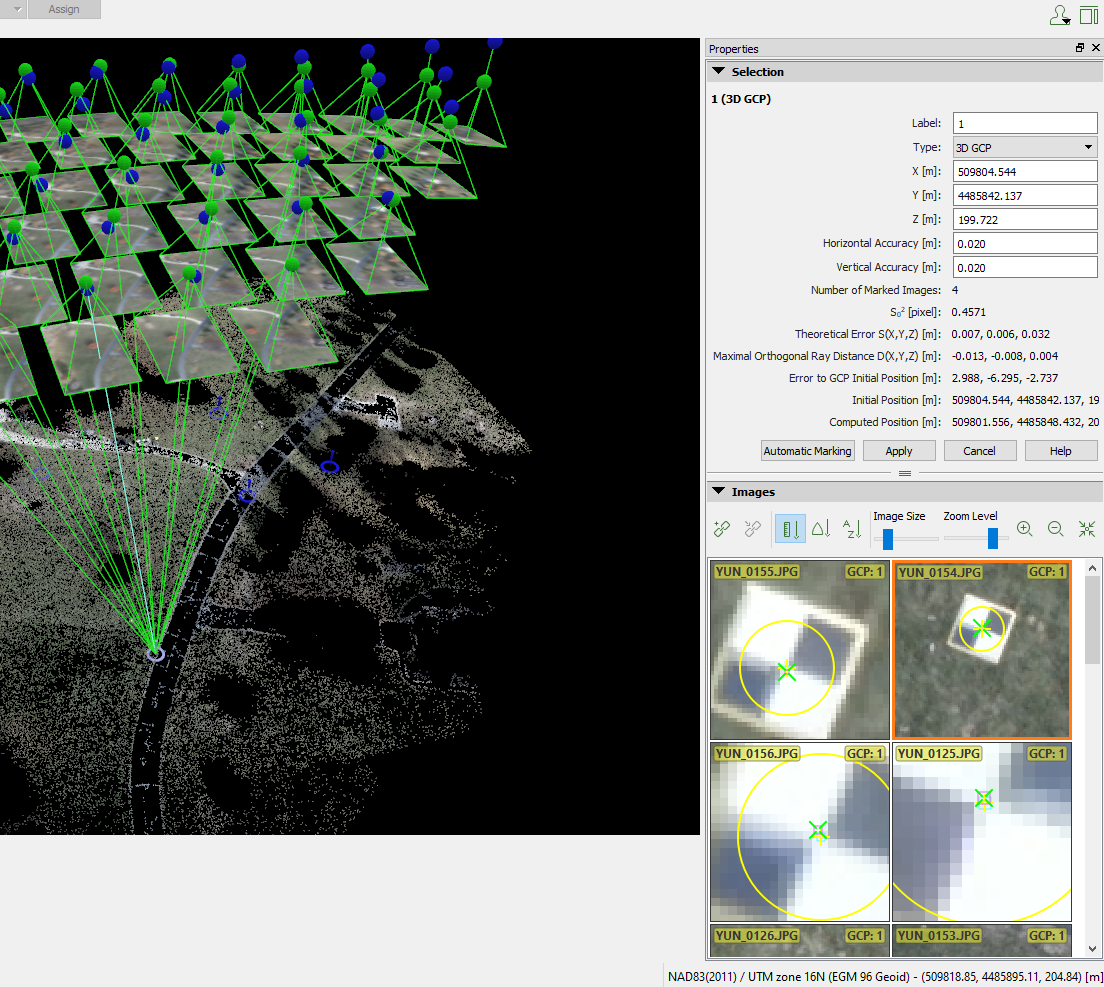Select the YUN_0125.JPG thumbnail
Screen dimensions: 1104x987
coord(982,832)
